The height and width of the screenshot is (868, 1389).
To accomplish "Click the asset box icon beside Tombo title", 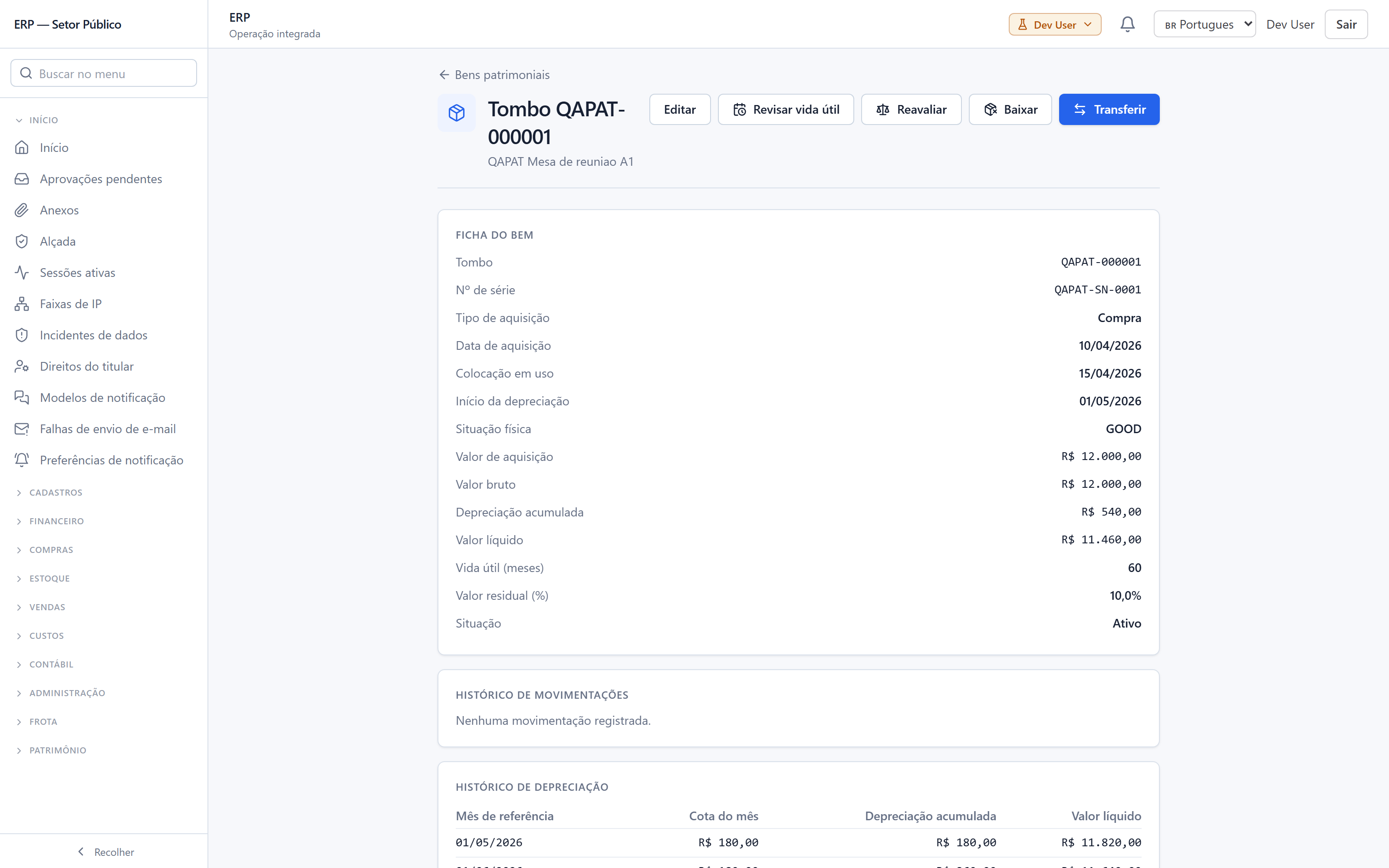I will pyautogui.click(x=456, y=112).
